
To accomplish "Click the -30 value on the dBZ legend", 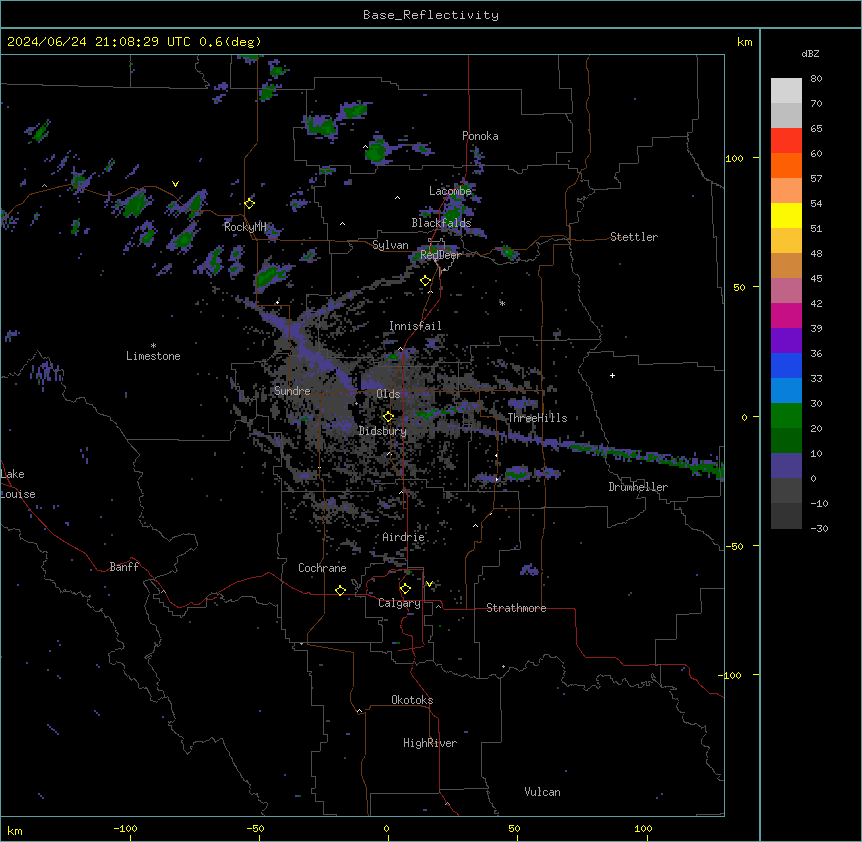I will pos(819,528).
